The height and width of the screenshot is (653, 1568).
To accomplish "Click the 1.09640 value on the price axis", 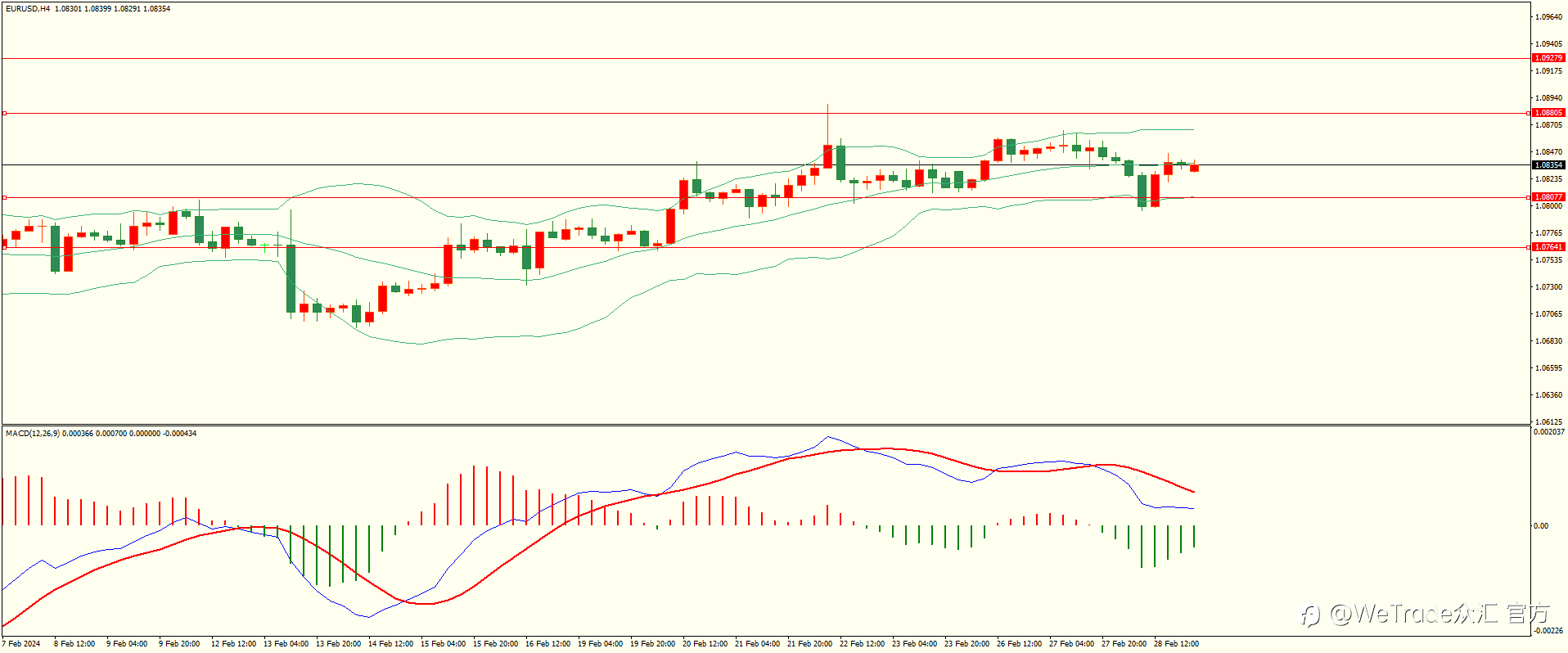I will pos(1548,17).
